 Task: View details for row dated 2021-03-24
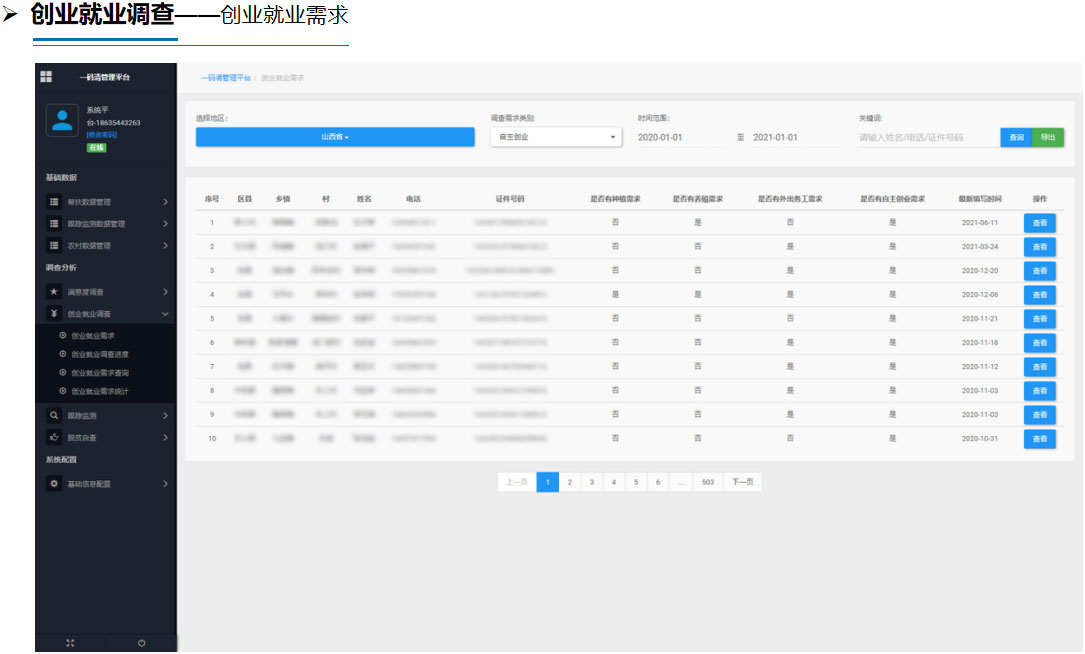click(x=1039, y=246)
